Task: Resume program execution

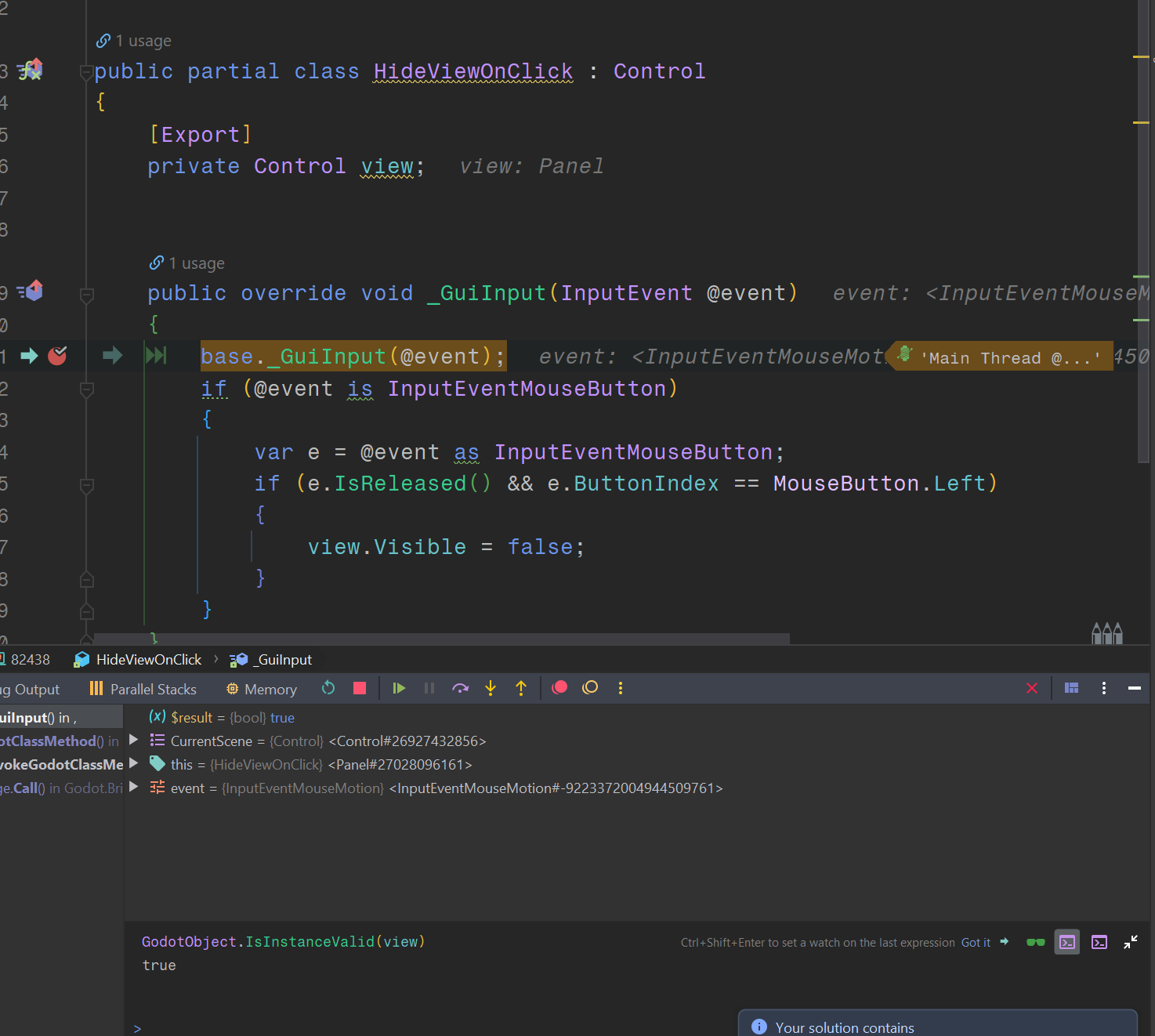Action: [399, 688]
